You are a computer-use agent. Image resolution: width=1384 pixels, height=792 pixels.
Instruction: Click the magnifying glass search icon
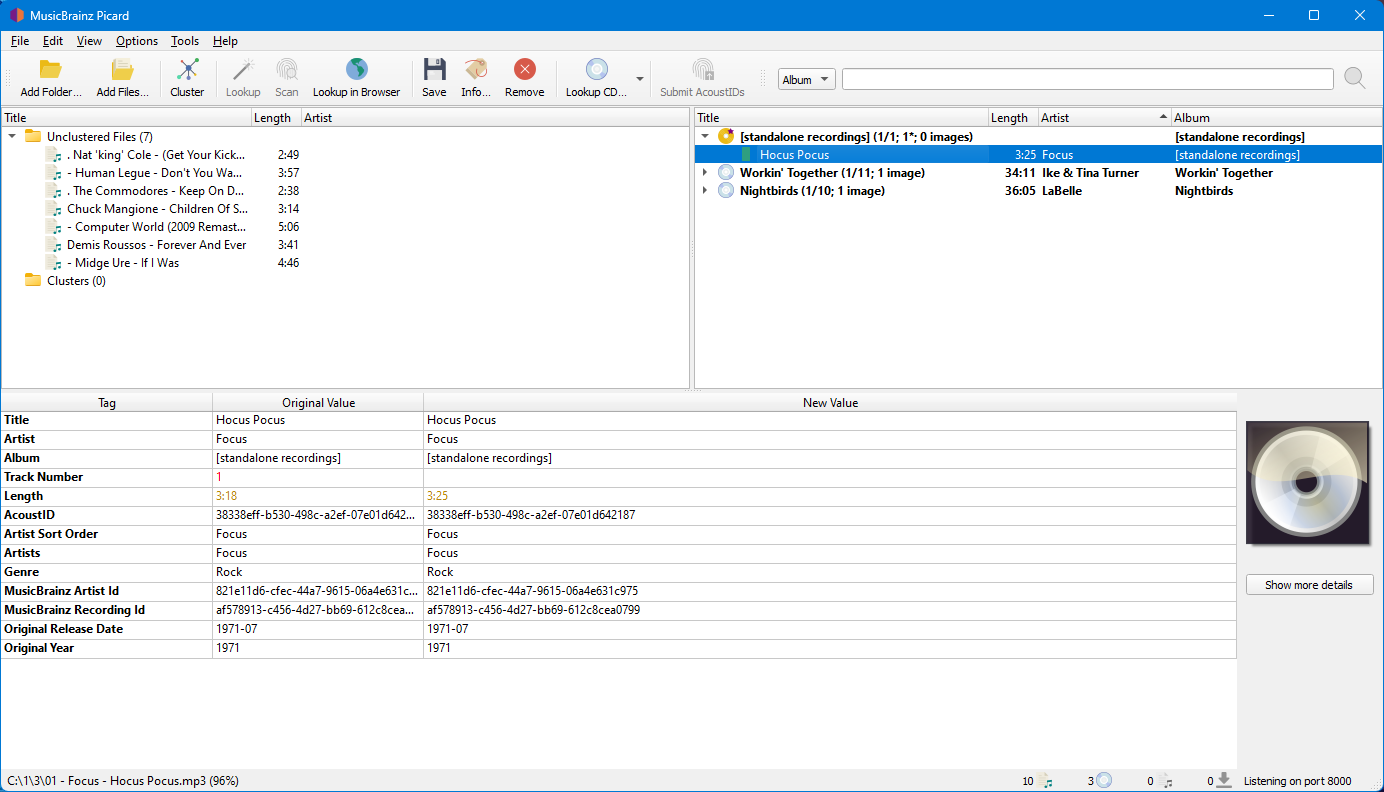(x=1355, y=78)
